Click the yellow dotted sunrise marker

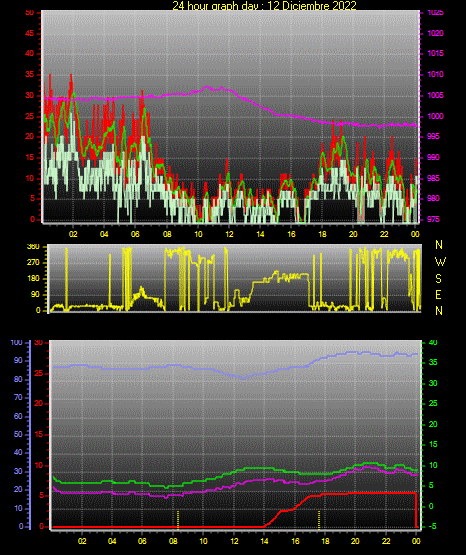tap(178, 520)
